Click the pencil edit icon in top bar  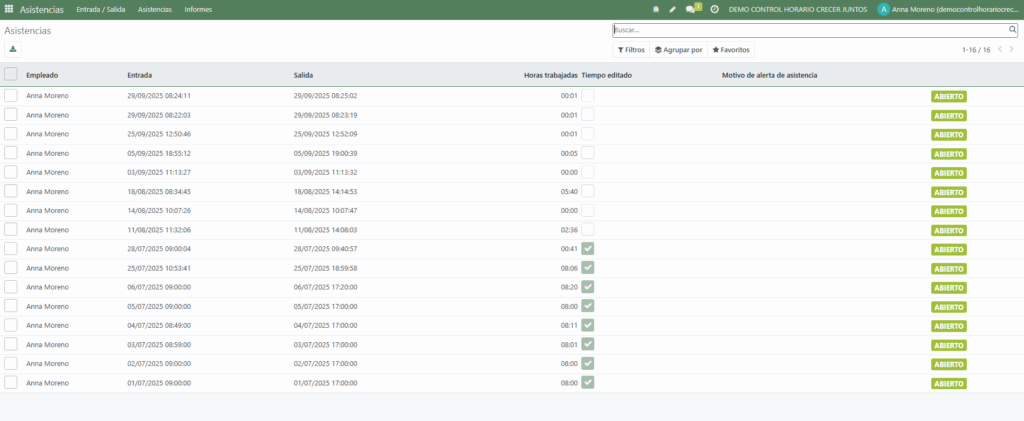click(672, 9)
